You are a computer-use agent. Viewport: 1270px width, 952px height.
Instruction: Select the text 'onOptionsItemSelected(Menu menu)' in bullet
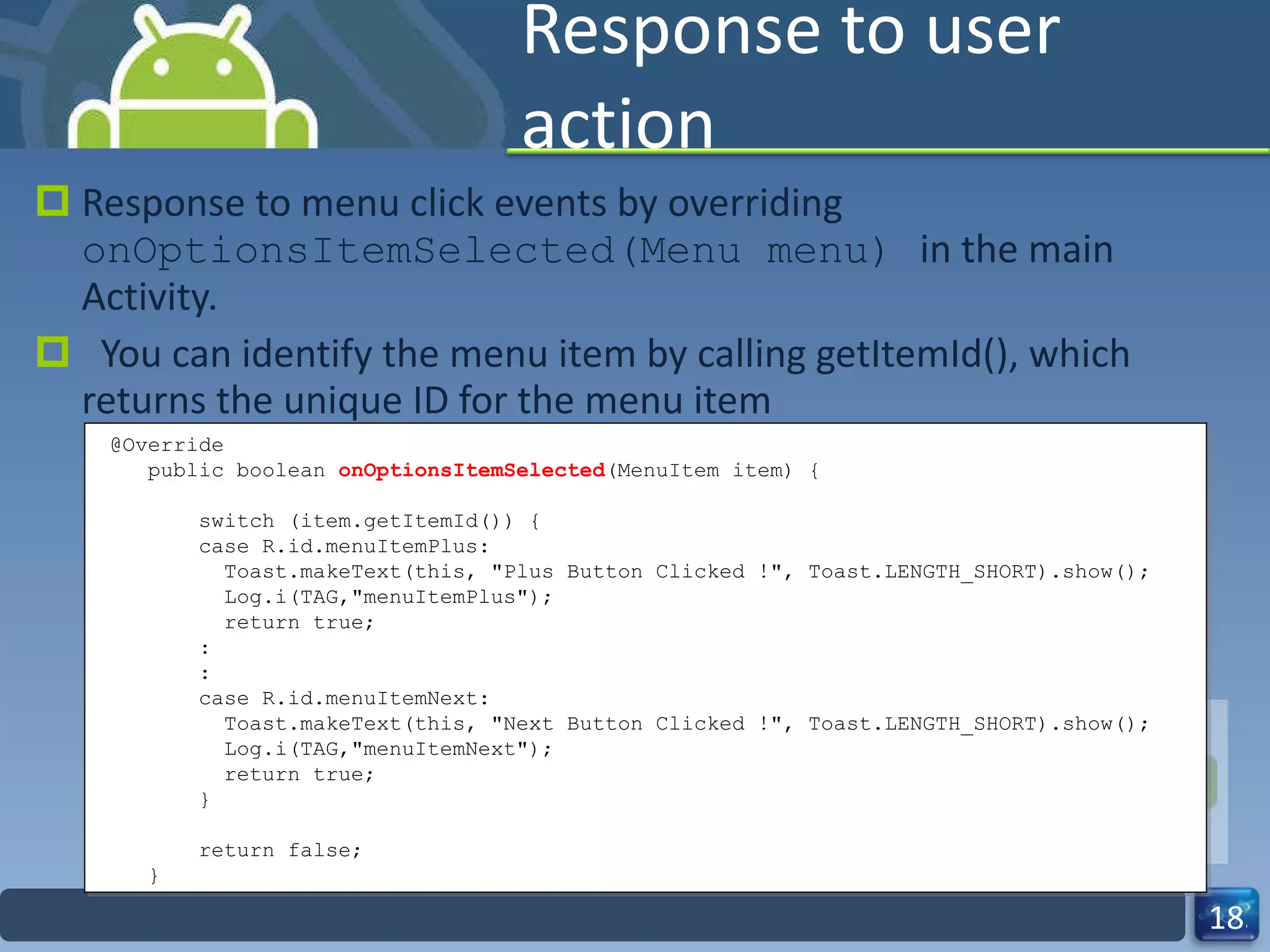click(484, 251)
